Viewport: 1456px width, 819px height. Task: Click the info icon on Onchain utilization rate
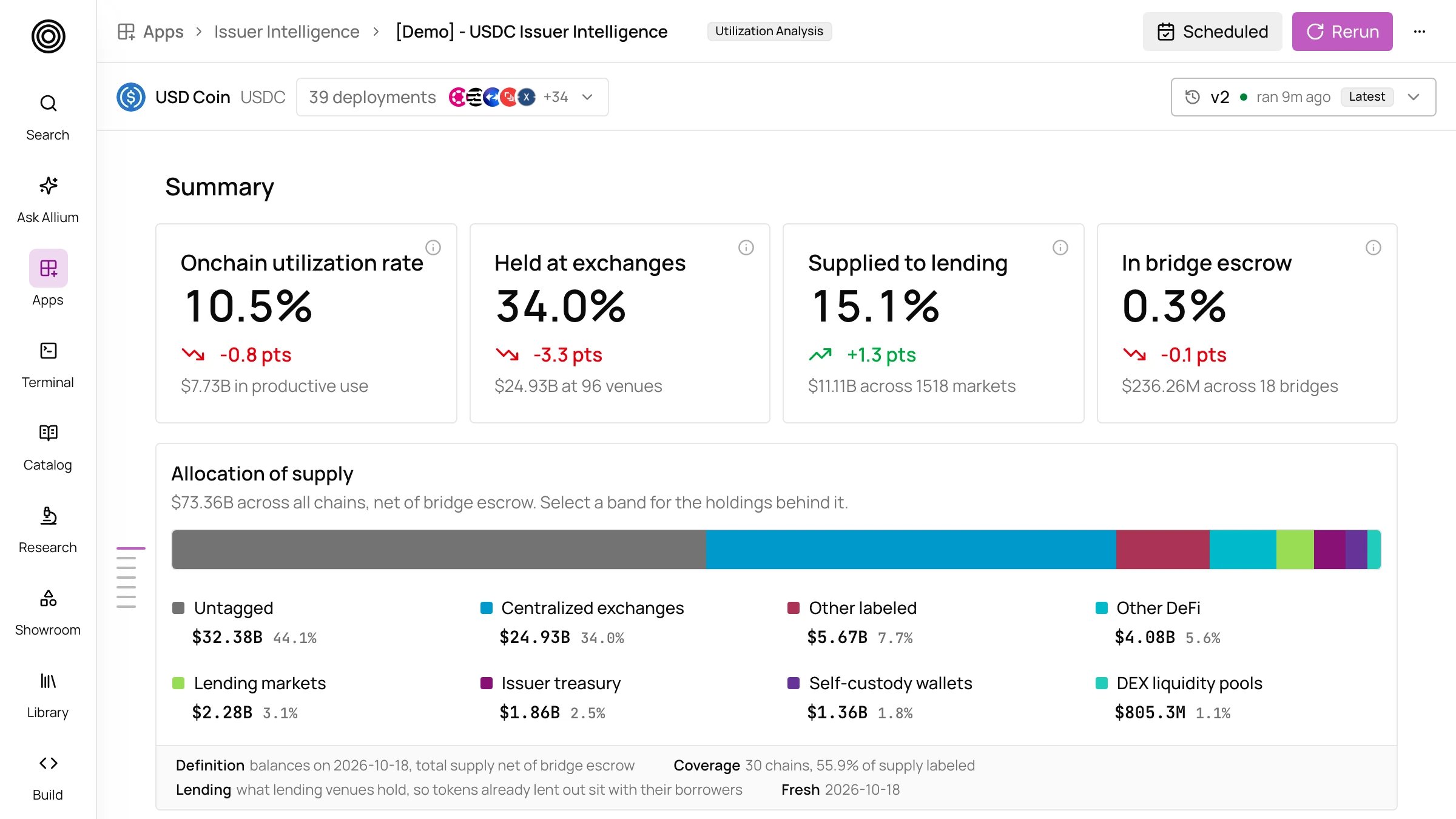433,248
